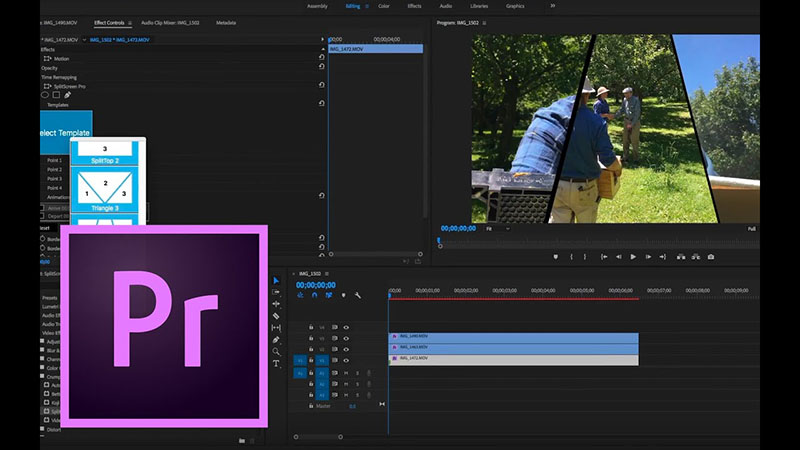
Task: Step forward one frame
Action: point(648,257)
